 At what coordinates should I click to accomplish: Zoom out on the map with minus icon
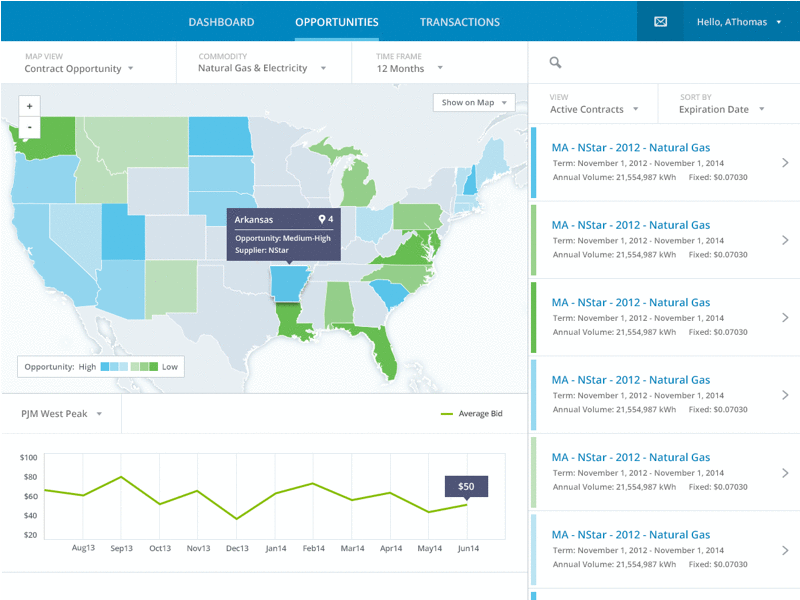(29, 126)
